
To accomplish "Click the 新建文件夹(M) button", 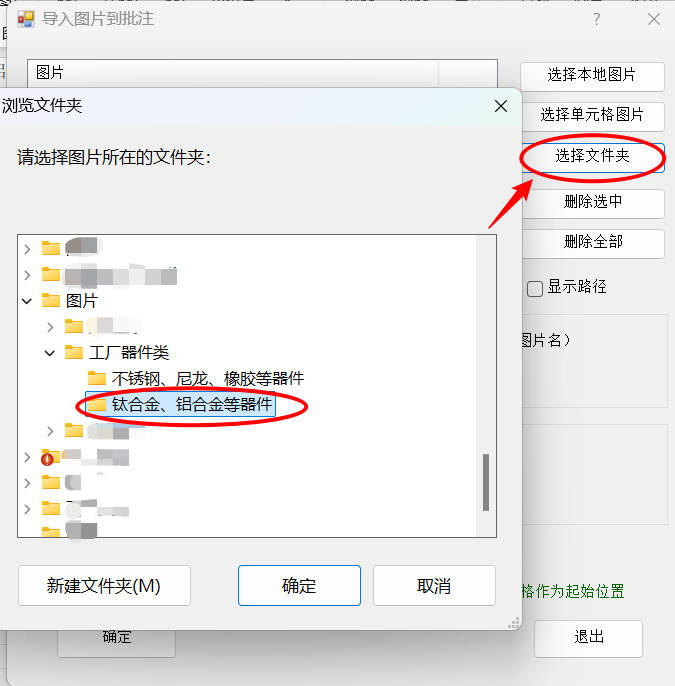I will pos(104,585).
